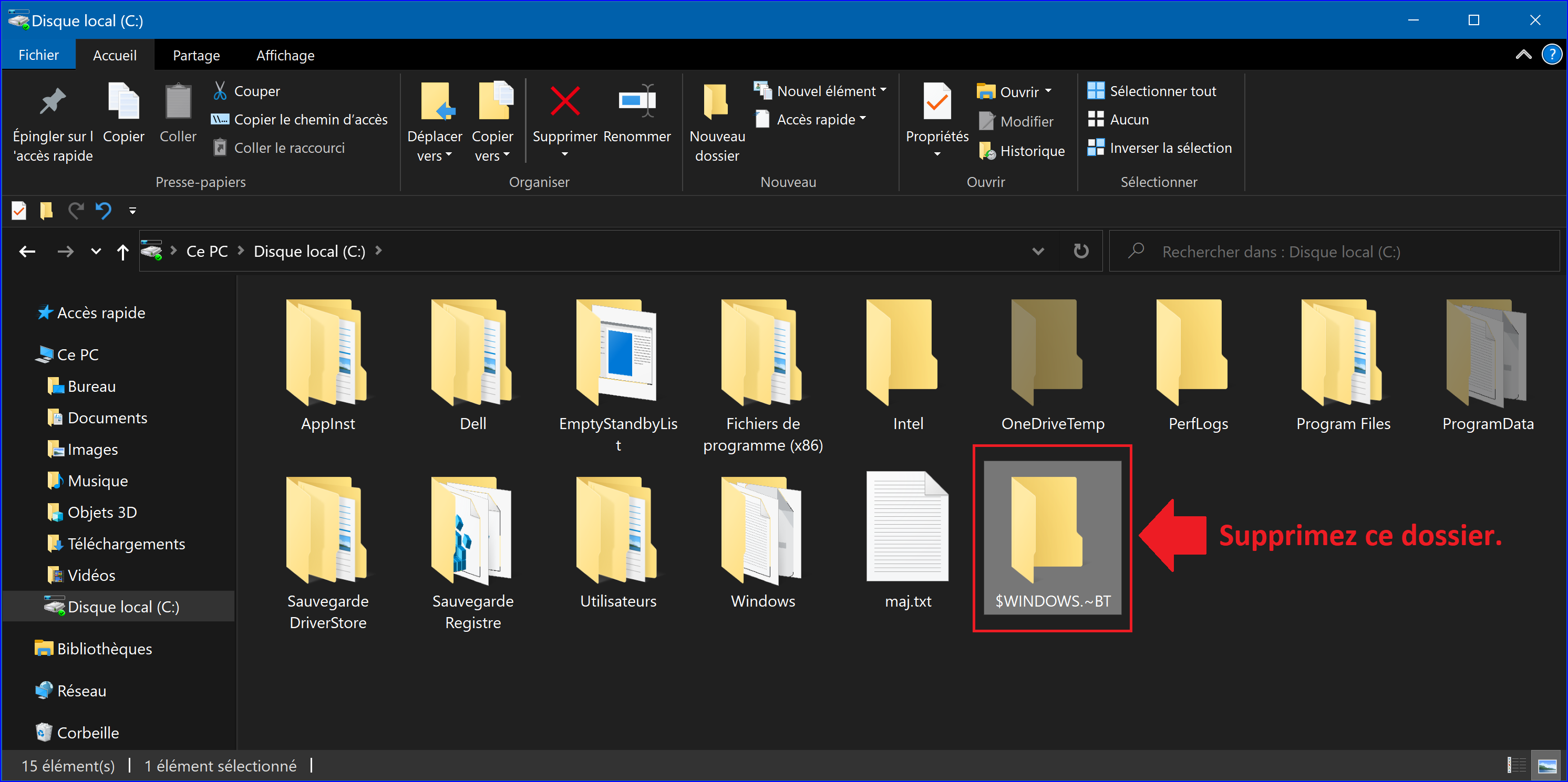Click the Renommer icon

tap(637, 101)
